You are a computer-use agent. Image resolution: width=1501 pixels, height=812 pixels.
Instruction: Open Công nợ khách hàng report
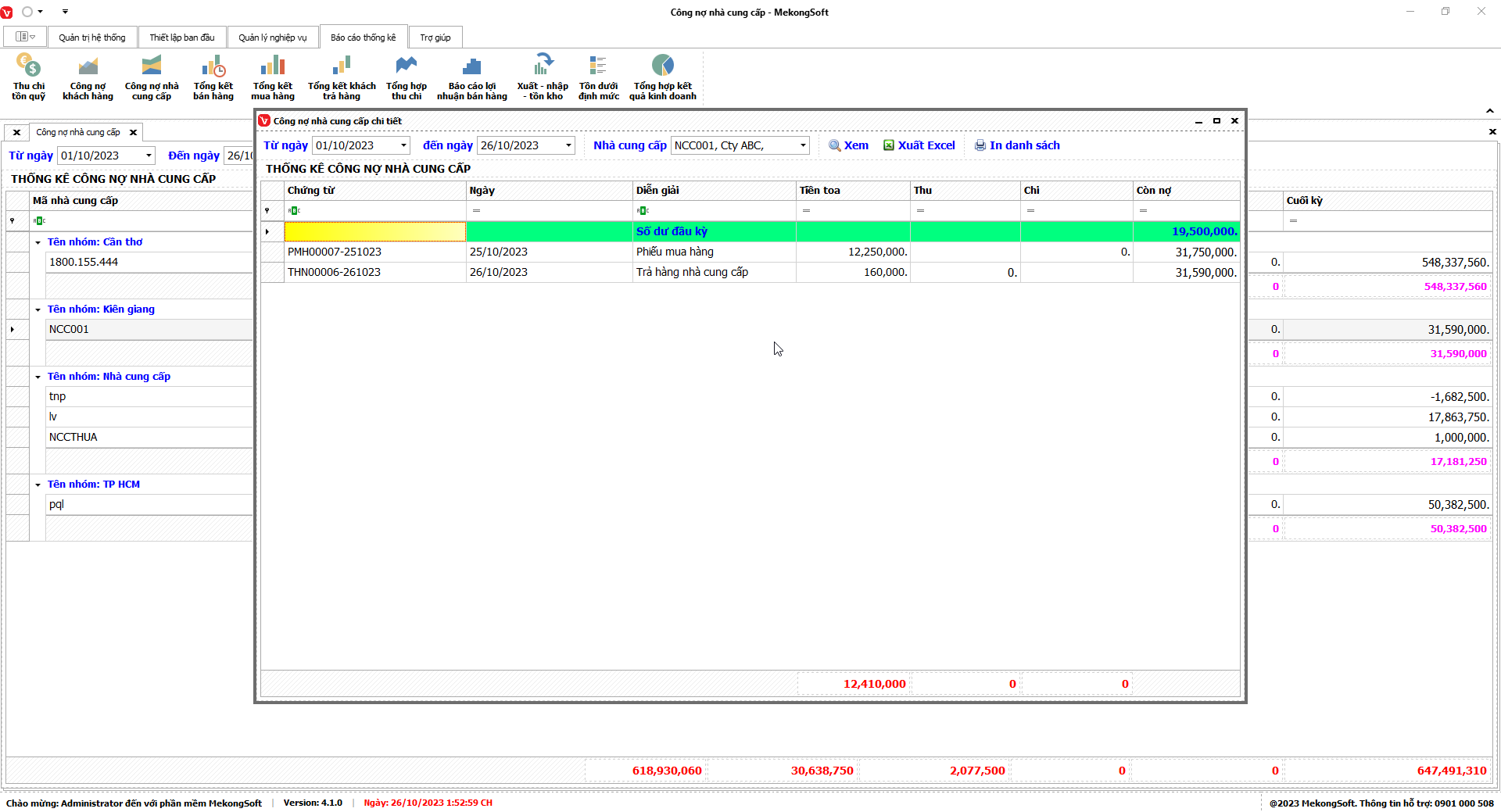coord(88,77)
